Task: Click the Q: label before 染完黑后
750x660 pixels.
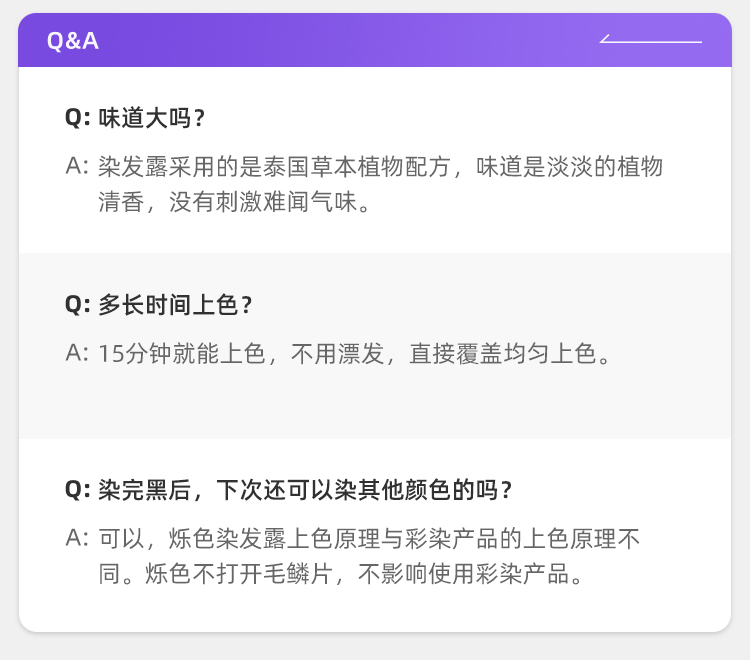Action: (78, 490)
